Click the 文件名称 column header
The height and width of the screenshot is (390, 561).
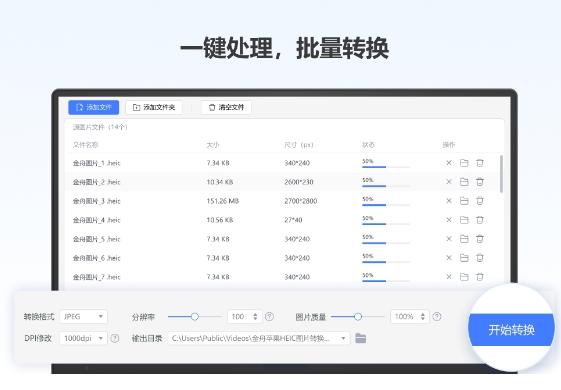[x=86, y=145]
